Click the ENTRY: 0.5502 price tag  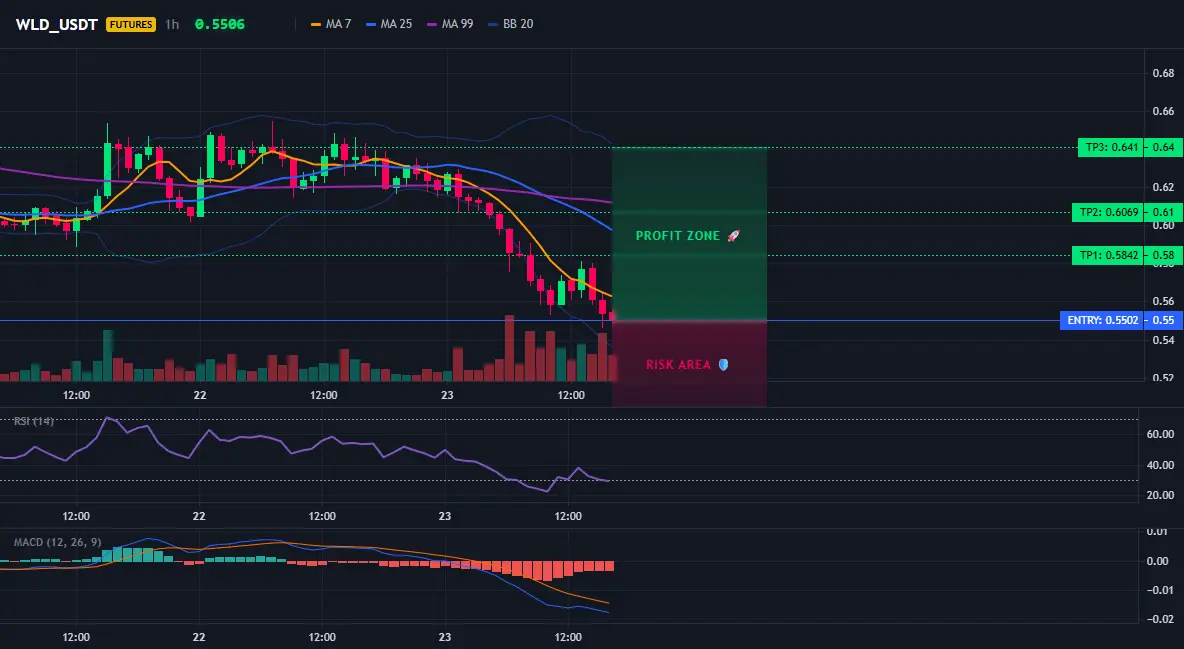pyautogui.click(x=1102, y=320)
